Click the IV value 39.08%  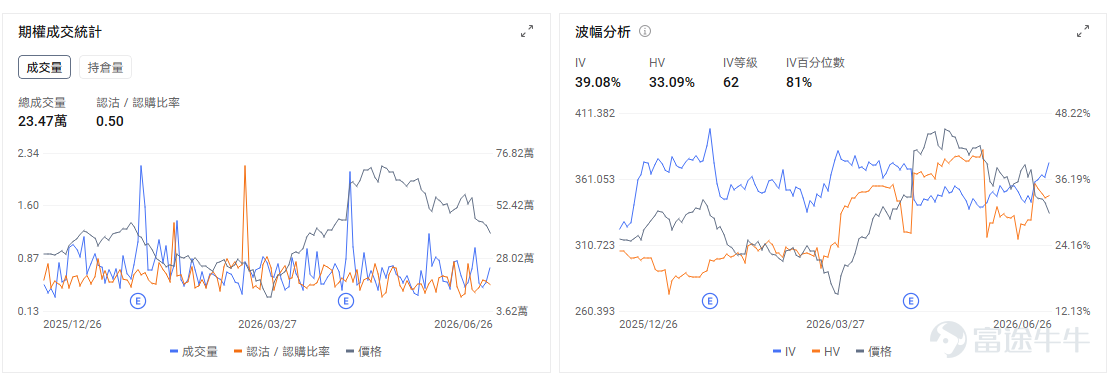coord(598,83)
